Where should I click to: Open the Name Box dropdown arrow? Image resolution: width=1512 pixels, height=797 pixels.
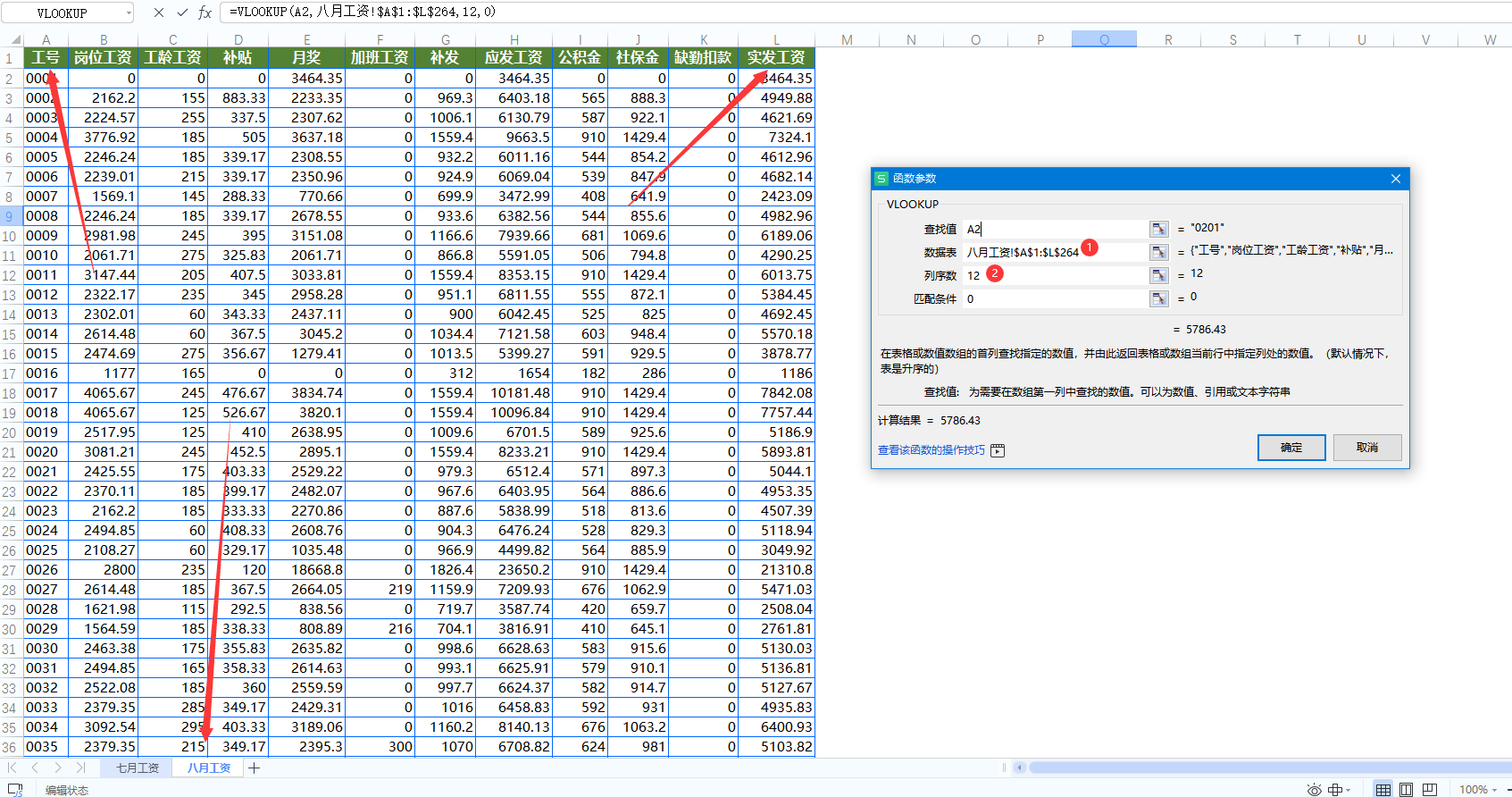coord(129,13)
